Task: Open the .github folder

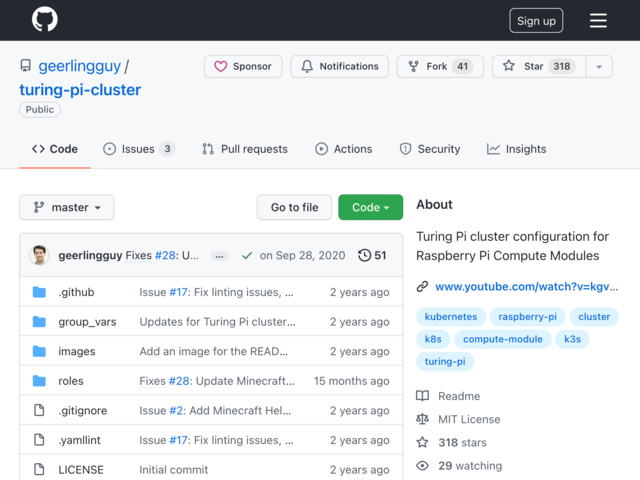Action: tap(76, 292)
